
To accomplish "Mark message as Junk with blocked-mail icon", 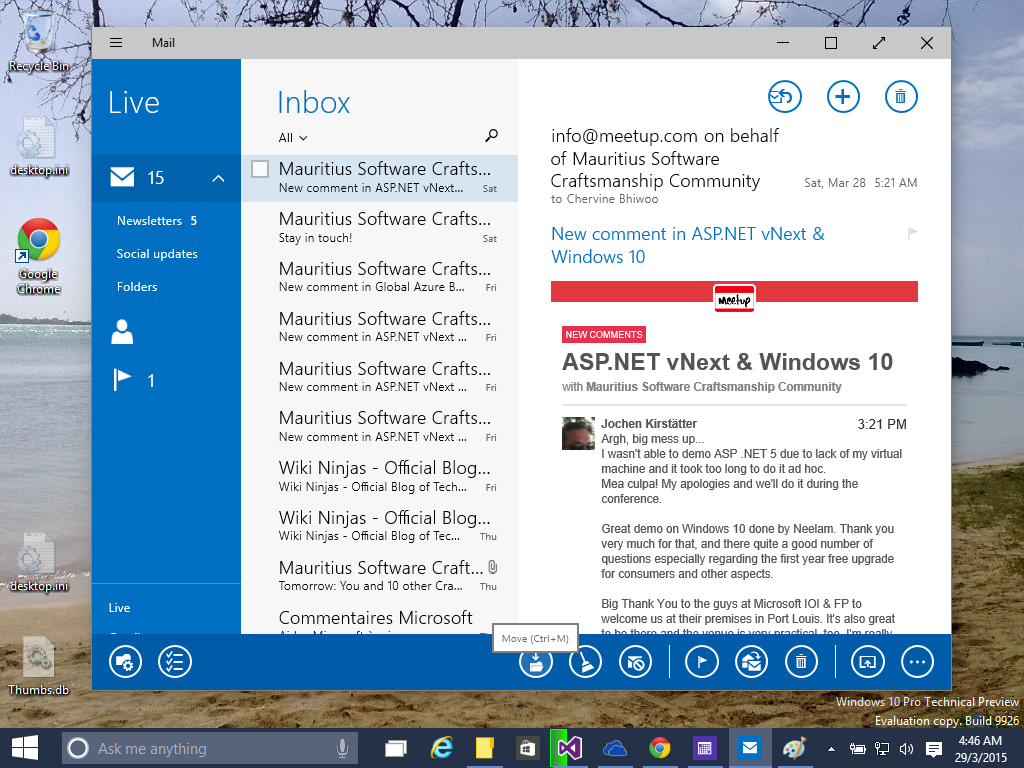I will click(x=635, y=662).
